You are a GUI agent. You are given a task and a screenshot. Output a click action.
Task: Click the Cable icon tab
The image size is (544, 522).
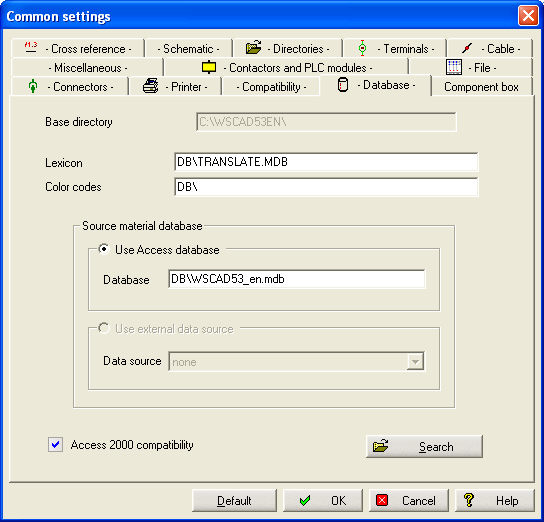pyautogui.click(x=467, y=48)
